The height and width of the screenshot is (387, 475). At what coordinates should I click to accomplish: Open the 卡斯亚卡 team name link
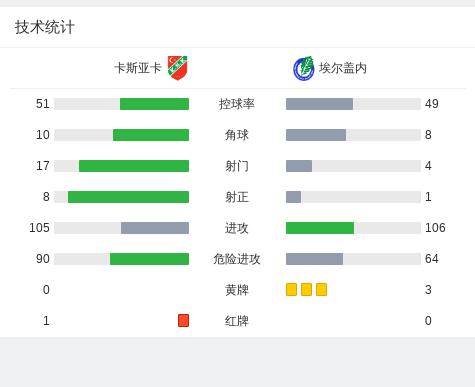click(x=138, y=68)
